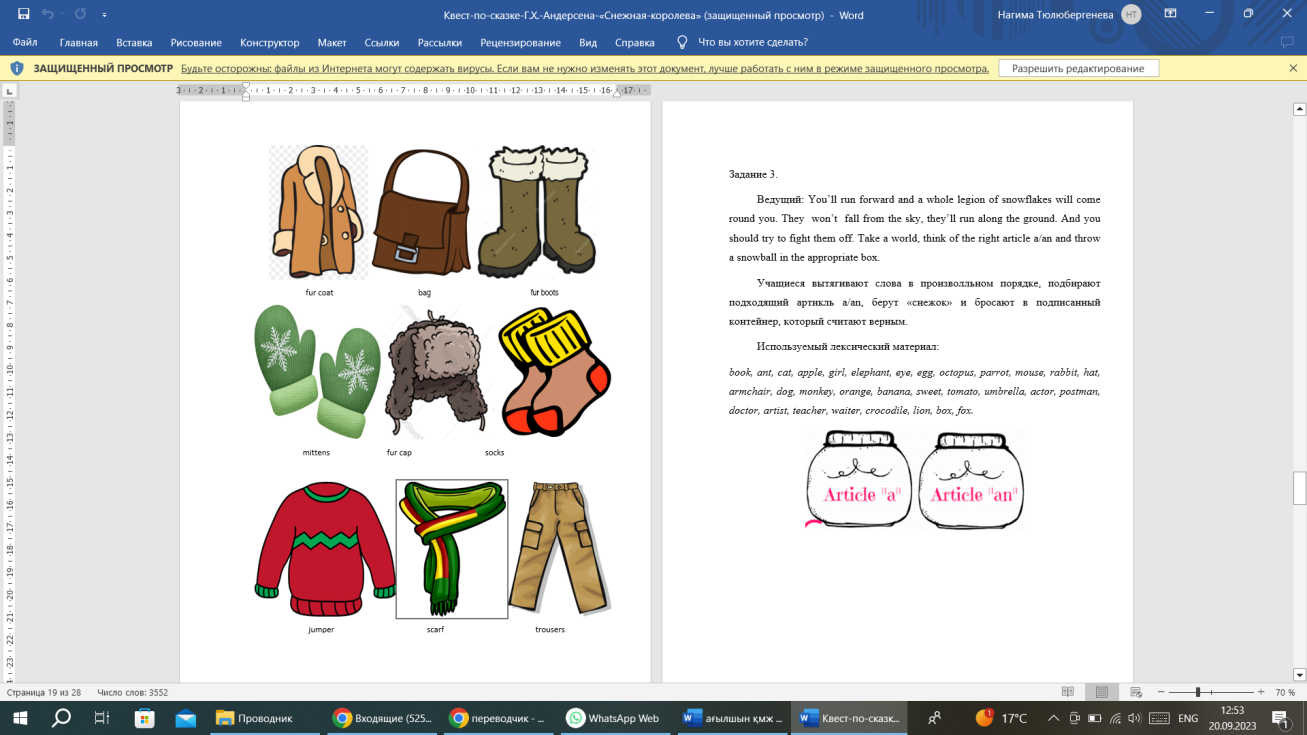Click the tab selector at ruler corner
This screenshot has height=735, width=1307.
point(10,91)
